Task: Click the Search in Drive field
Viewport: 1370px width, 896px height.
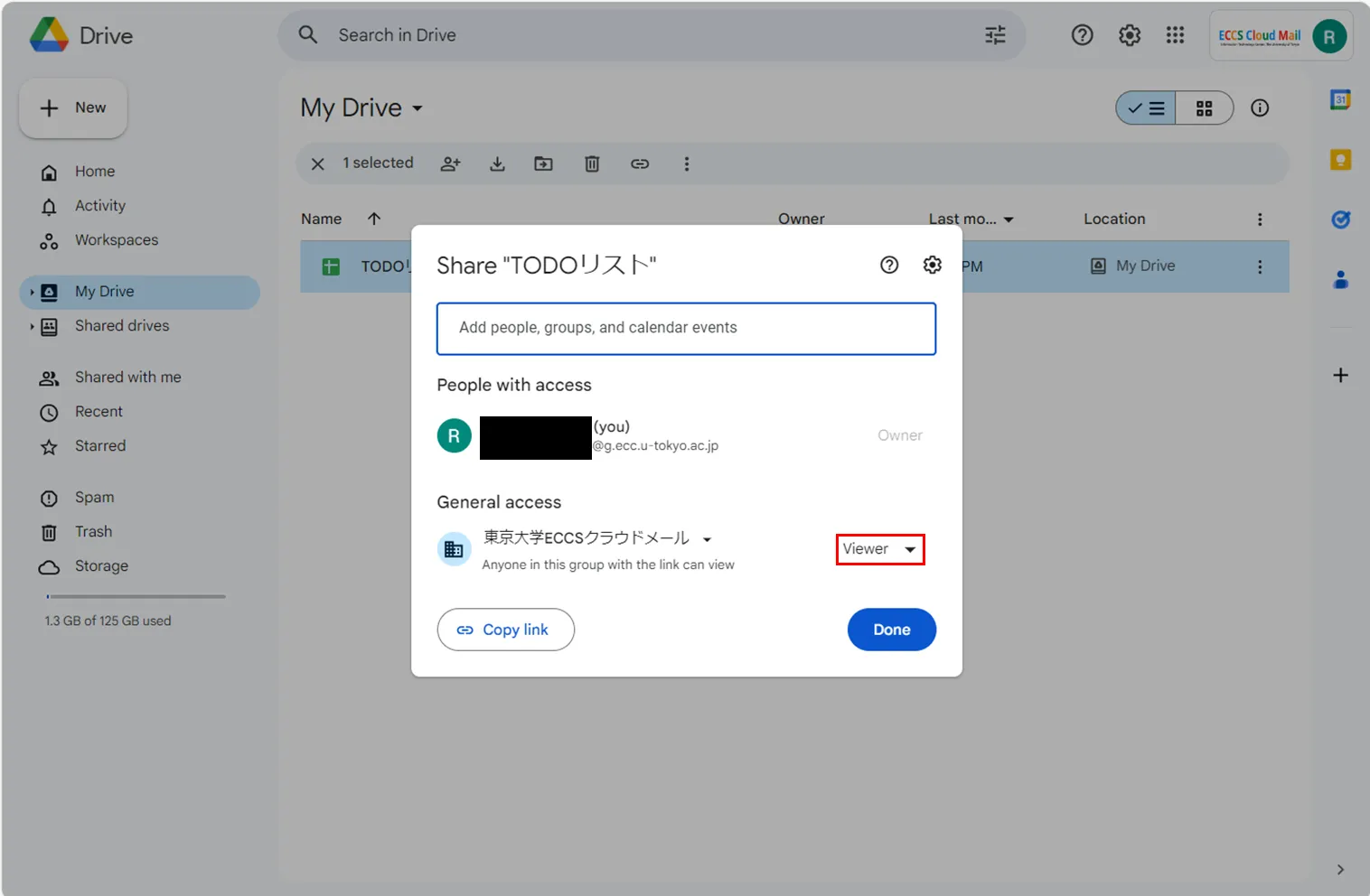Action: click(x=651, y=35)
